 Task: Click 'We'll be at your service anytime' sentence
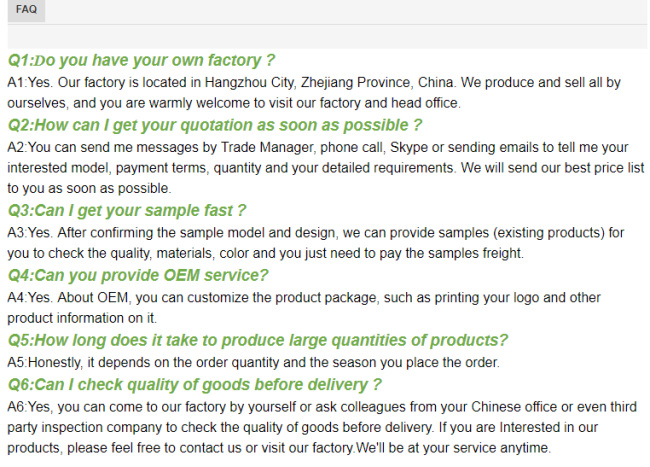[x=453, y=448]
